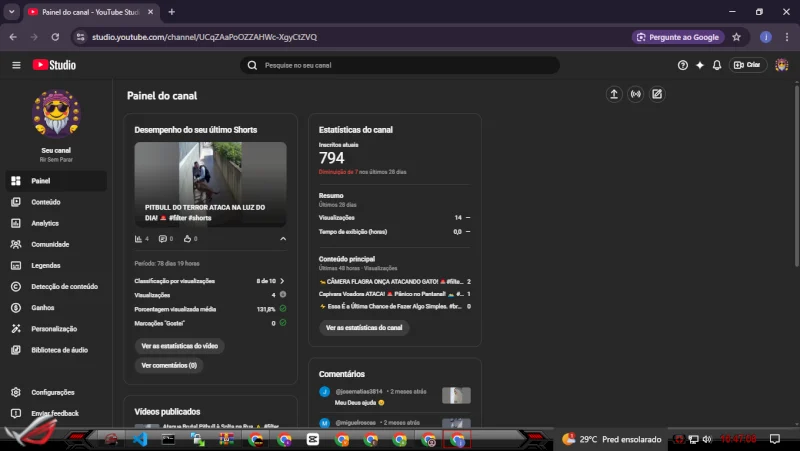Screen dimensions: 800x451
Task: Go to Analytics in the sidebar
Action: tap(45, 223)
